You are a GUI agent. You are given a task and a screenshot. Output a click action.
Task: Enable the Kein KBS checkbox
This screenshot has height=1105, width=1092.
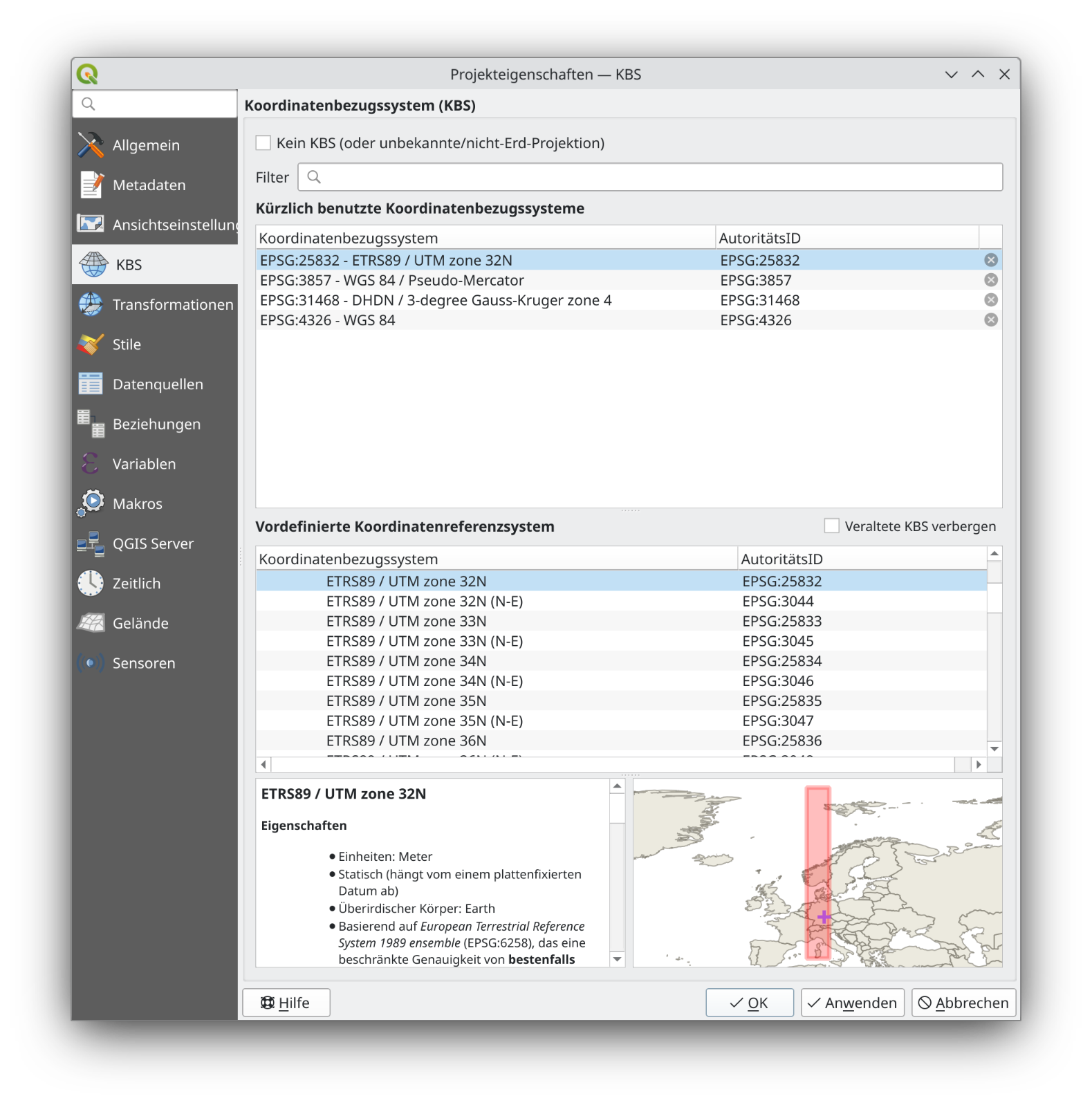(x=263, y=143)
